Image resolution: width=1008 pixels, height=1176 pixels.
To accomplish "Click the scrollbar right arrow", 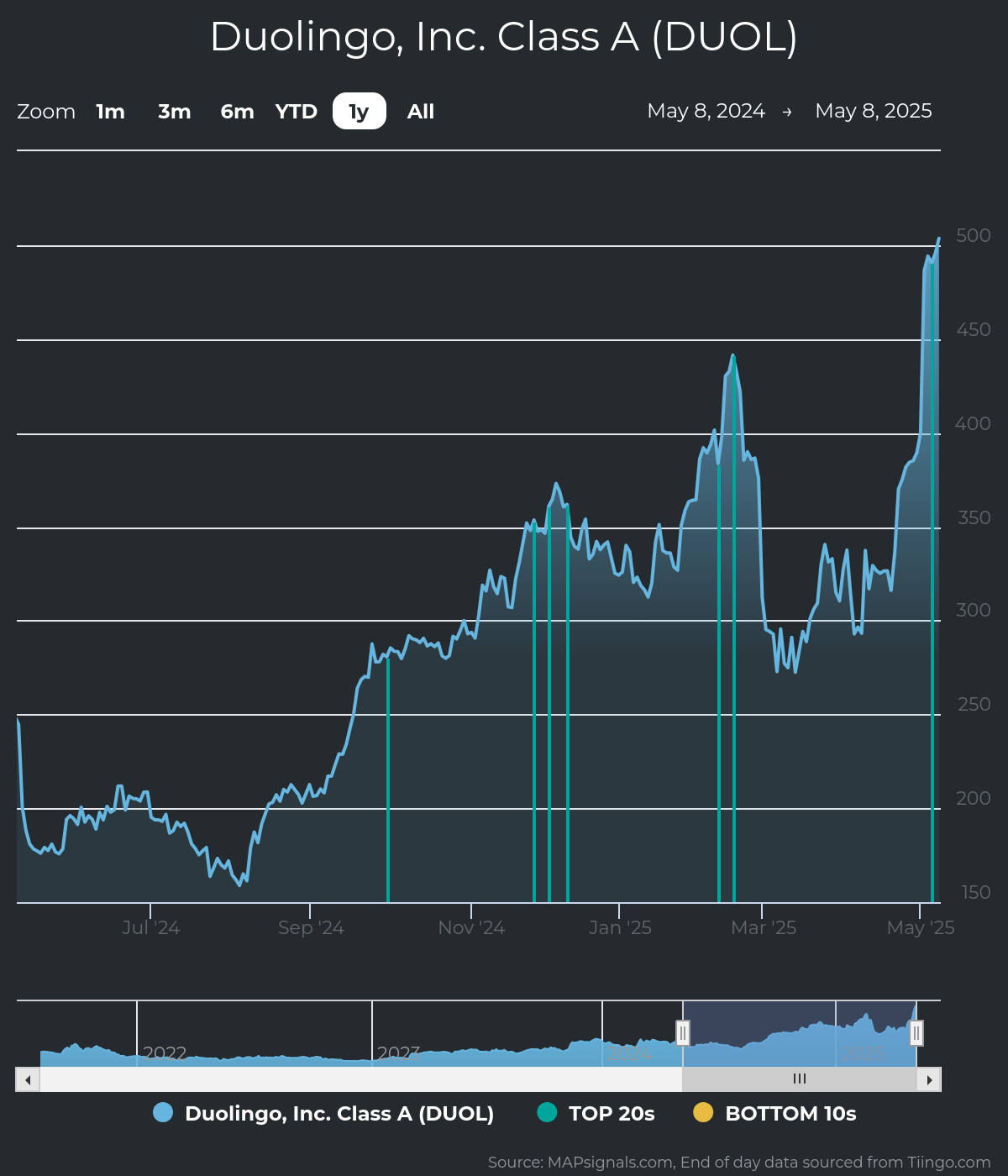I will point(929,1079).
